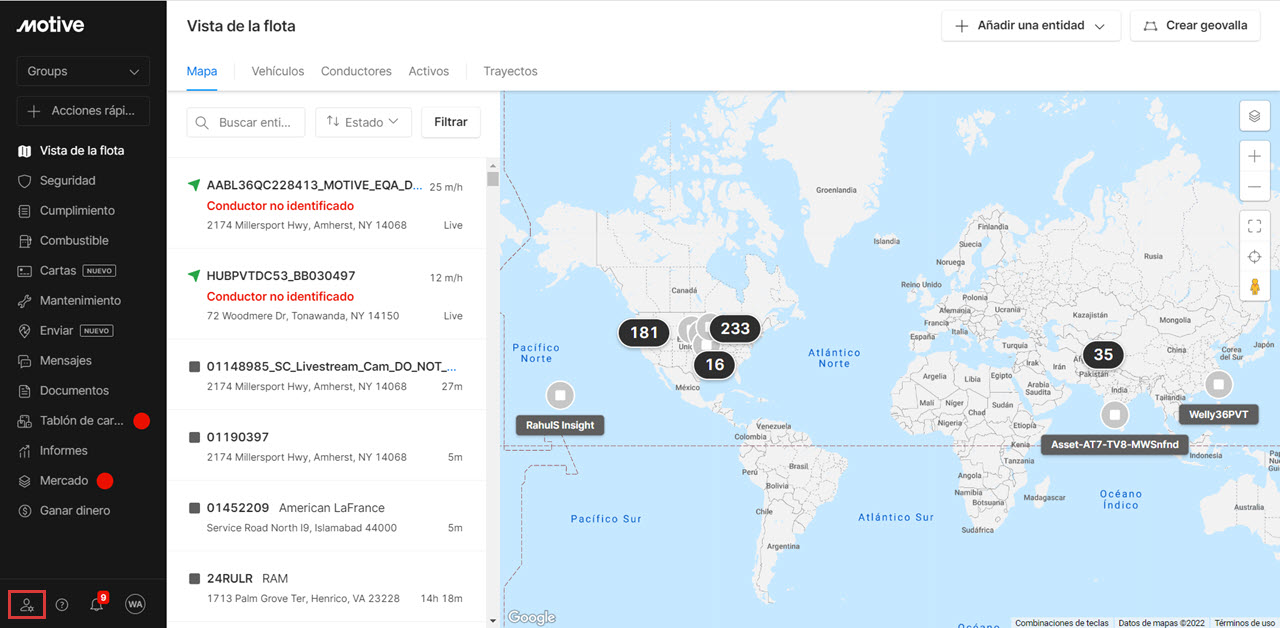
Task: Switch to the Trayectos tab
Action: 510,71
